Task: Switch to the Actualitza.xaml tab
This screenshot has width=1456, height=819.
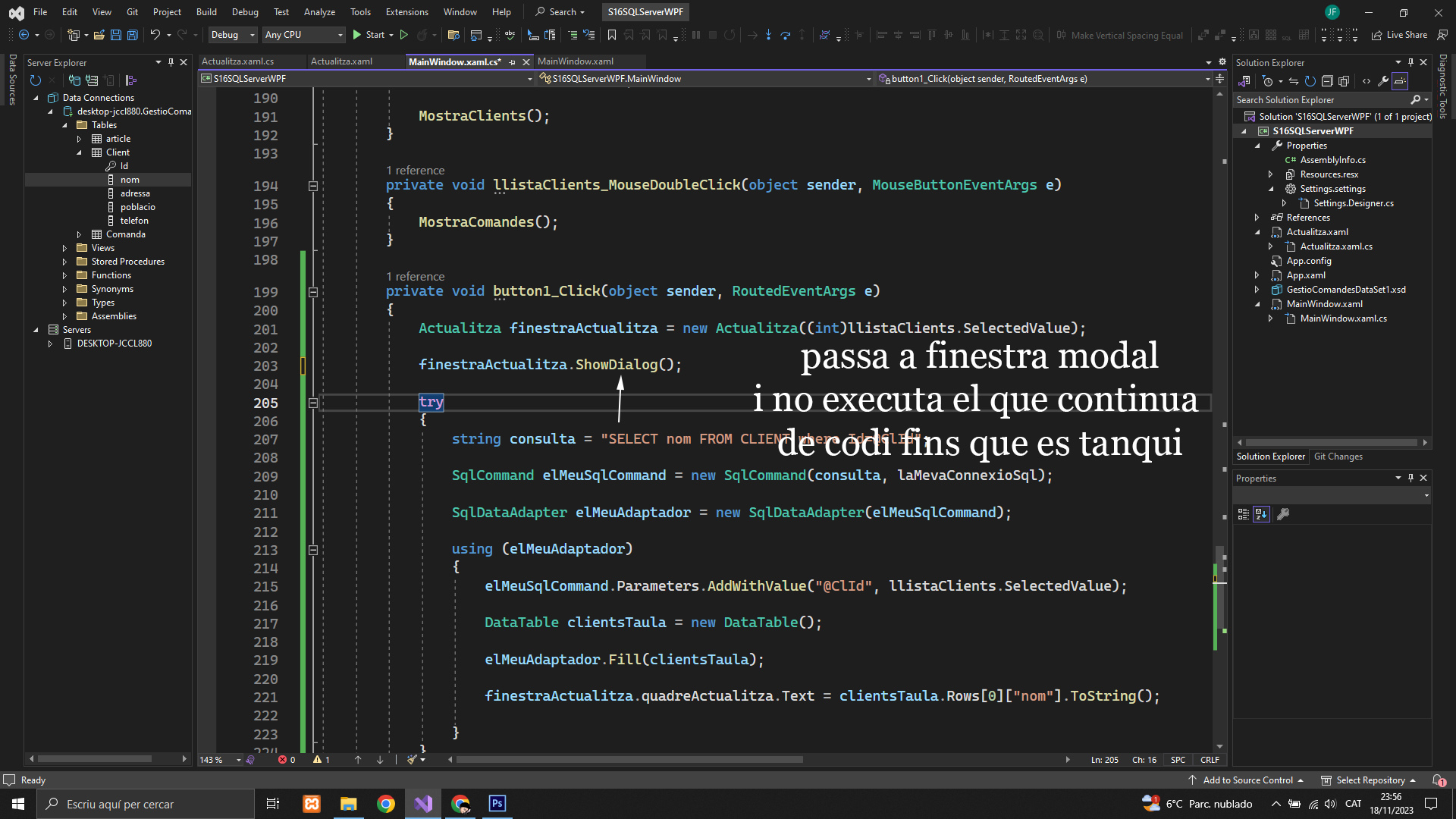Action: [341, 61]
